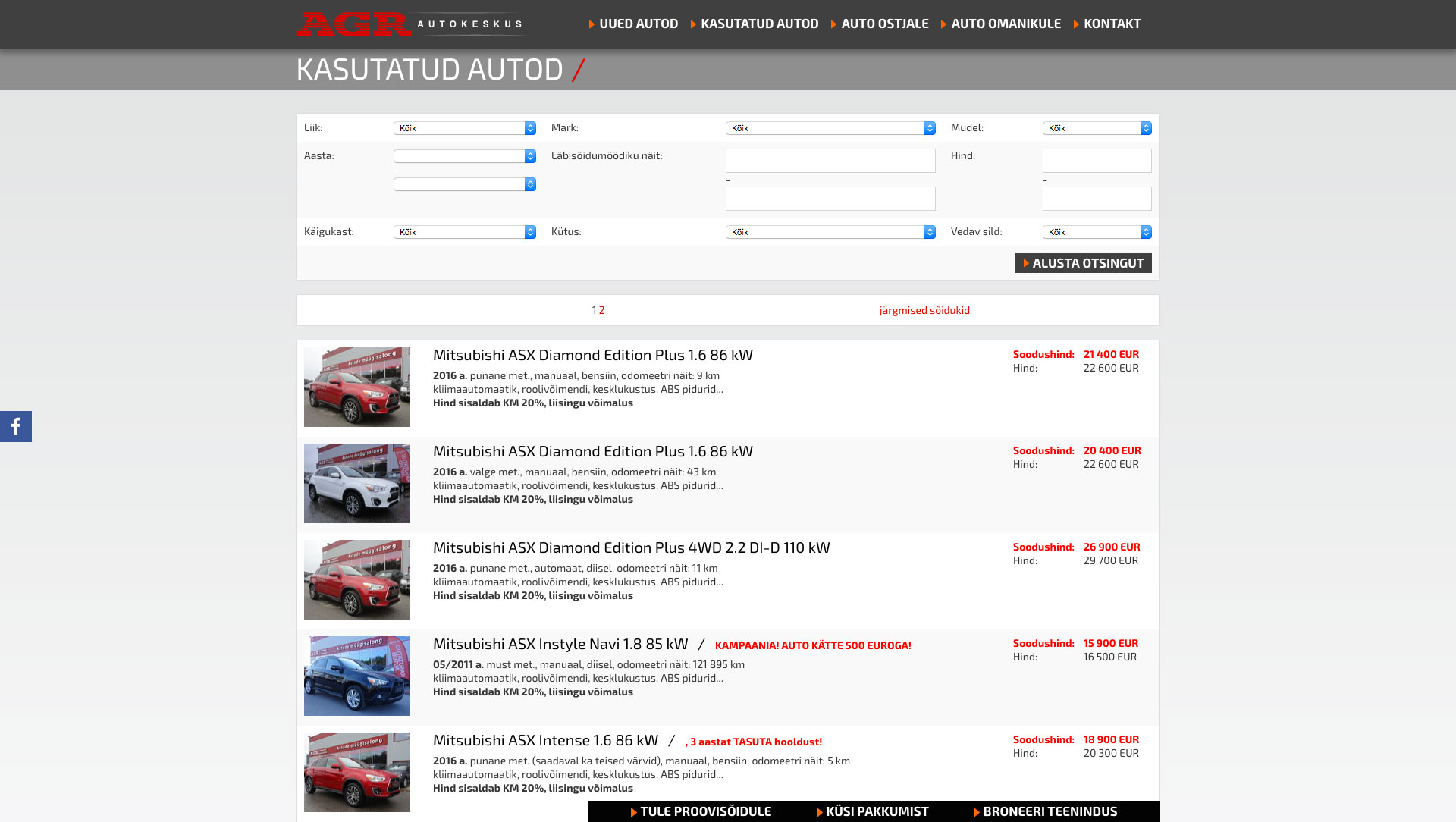Click the BRONEERI TEENINDUS button
This screenshot has height=822, width=1456.
(1045, 811)
